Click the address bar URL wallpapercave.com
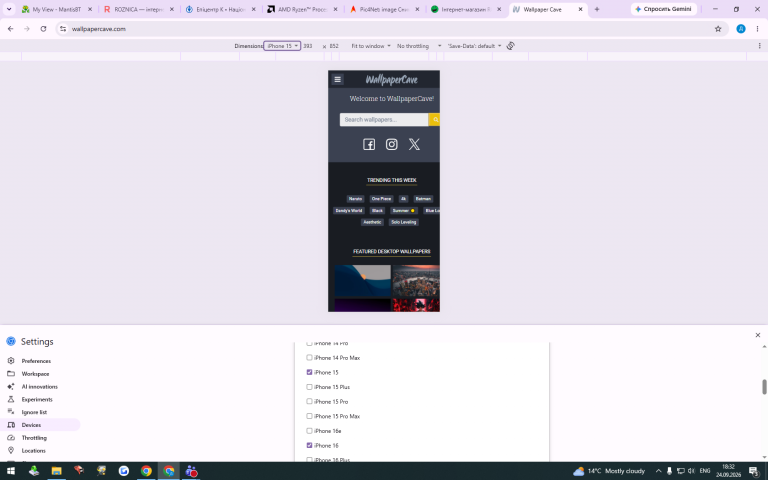768x480 pixels. point(99,29)
